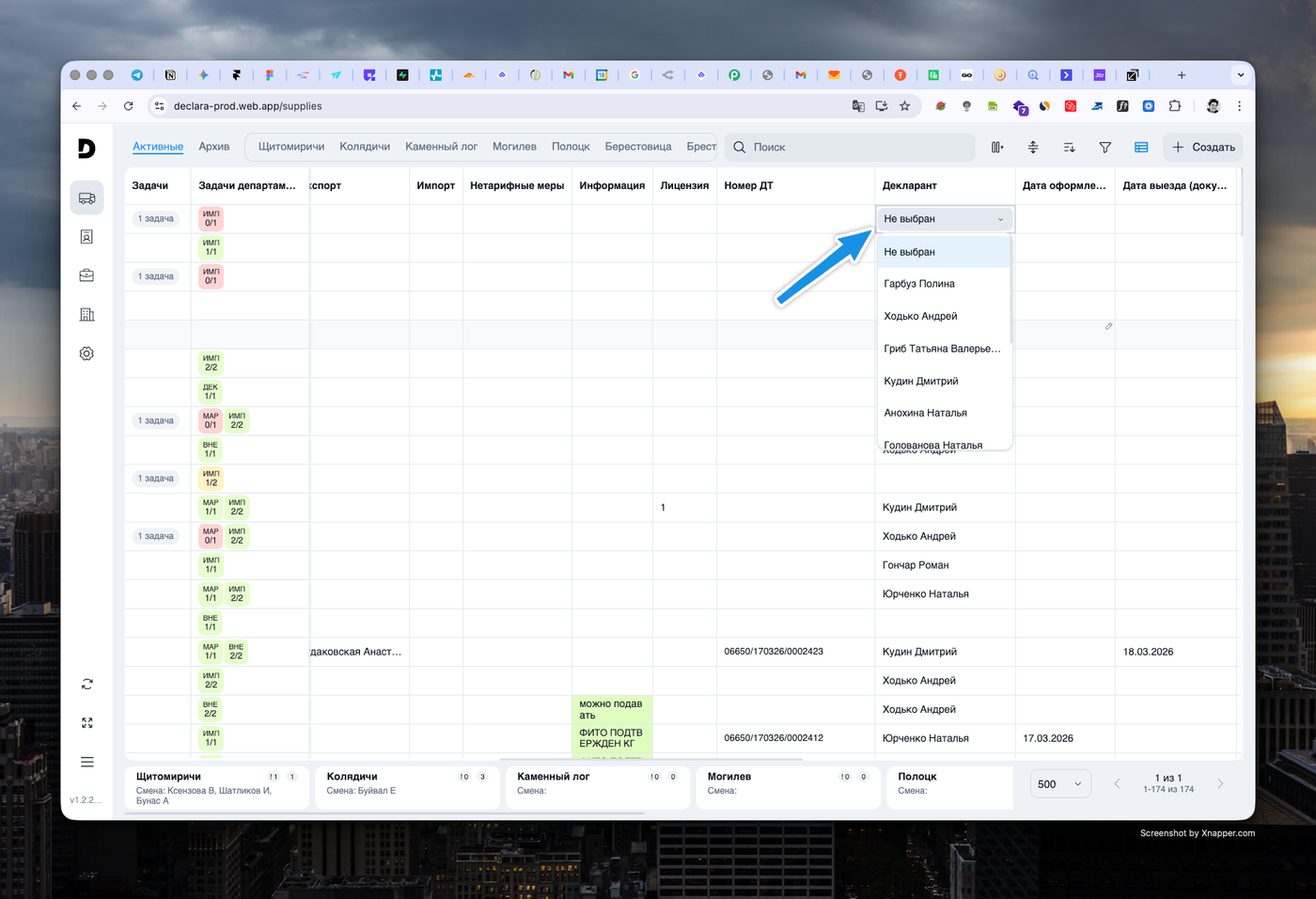The width and height of the screenshot is (1316, 899).
Task: Open the Chrome three-dot menu
Action: (x=1239, y=106)
